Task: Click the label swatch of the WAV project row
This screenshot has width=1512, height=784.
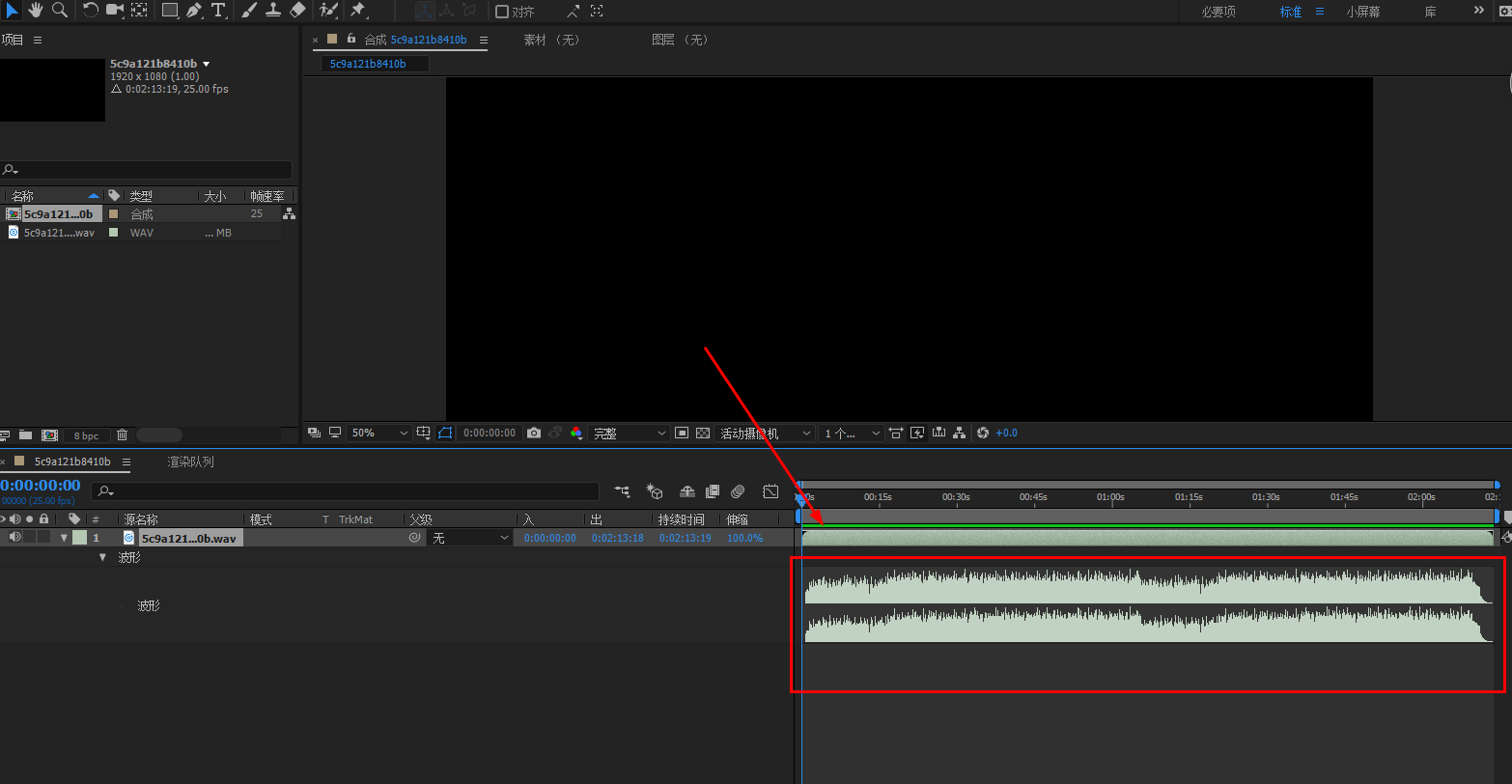Action: pos(113,233)
